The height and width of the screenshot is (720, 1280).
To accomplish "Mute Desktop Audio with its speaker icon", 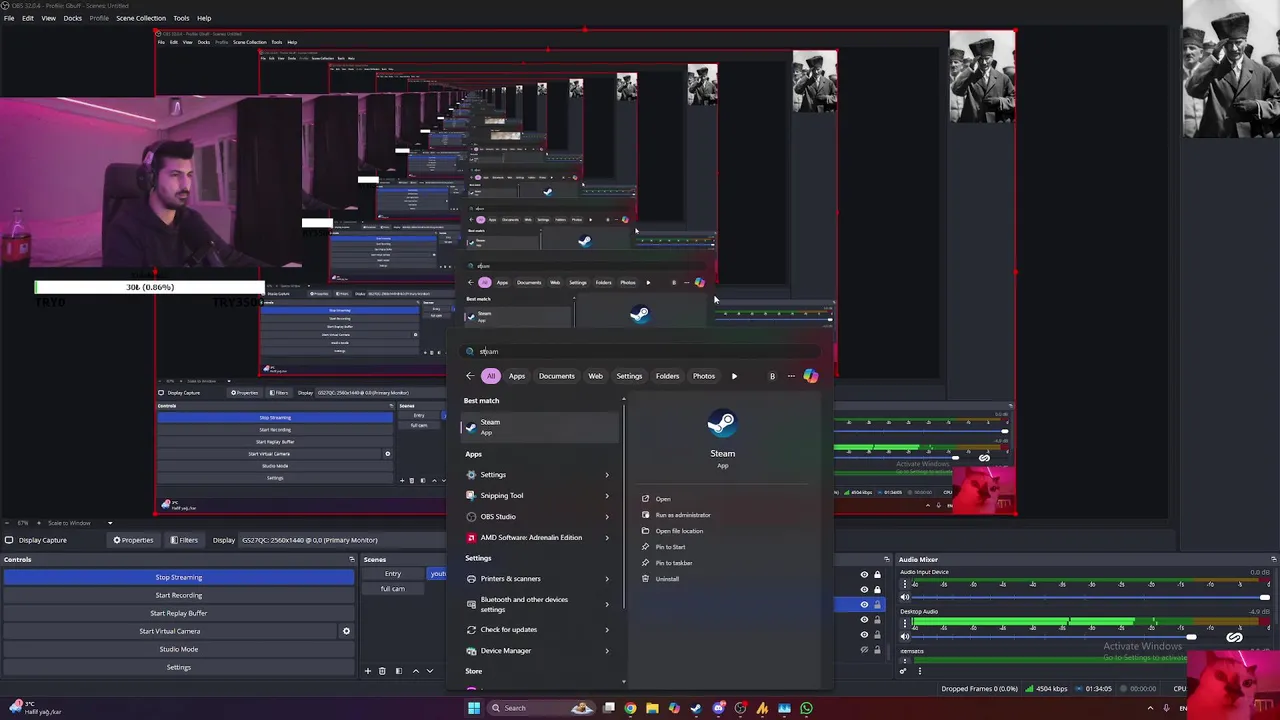I will [905, 636].
